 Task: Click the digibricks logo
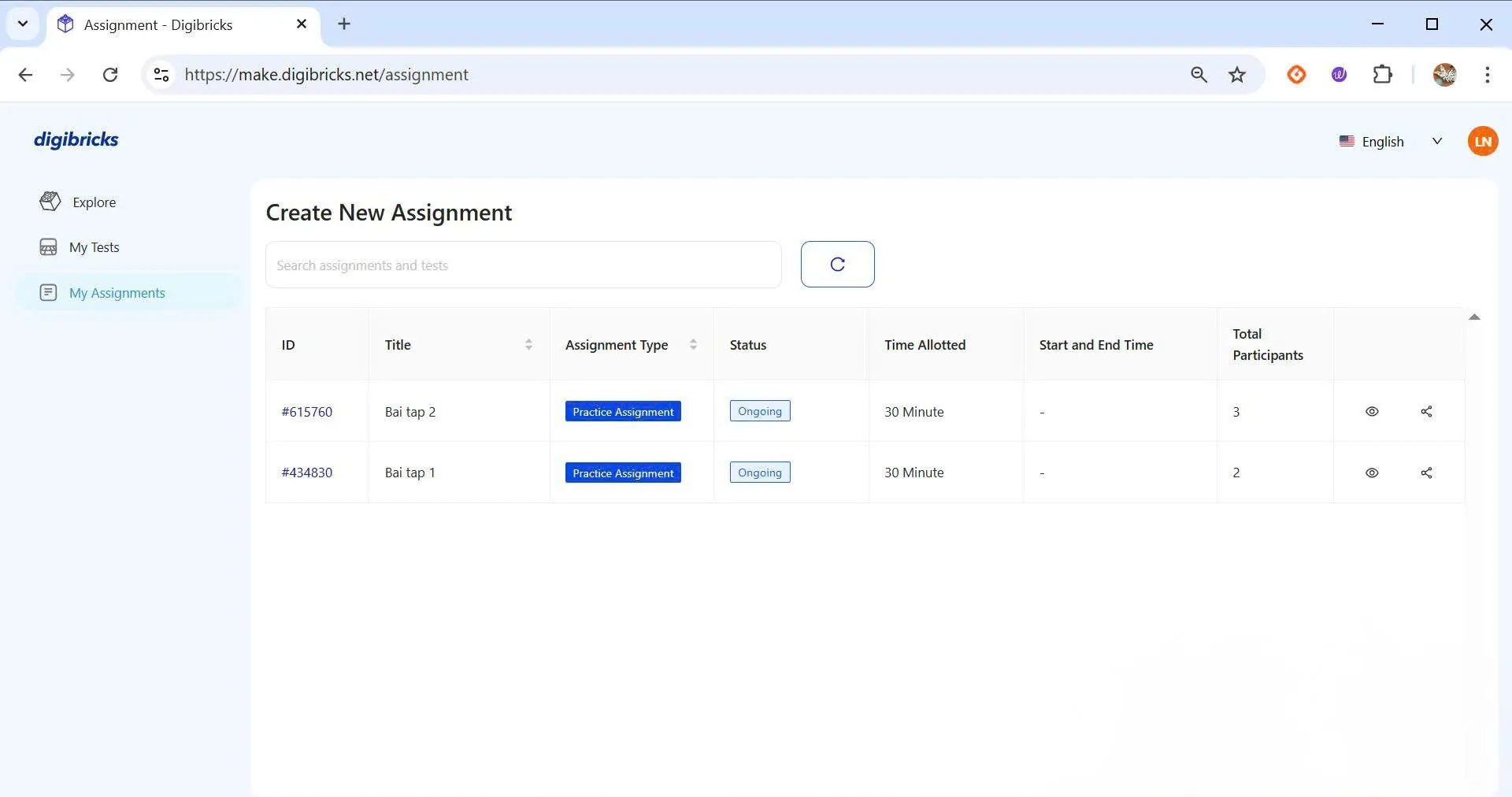point(76,139)
